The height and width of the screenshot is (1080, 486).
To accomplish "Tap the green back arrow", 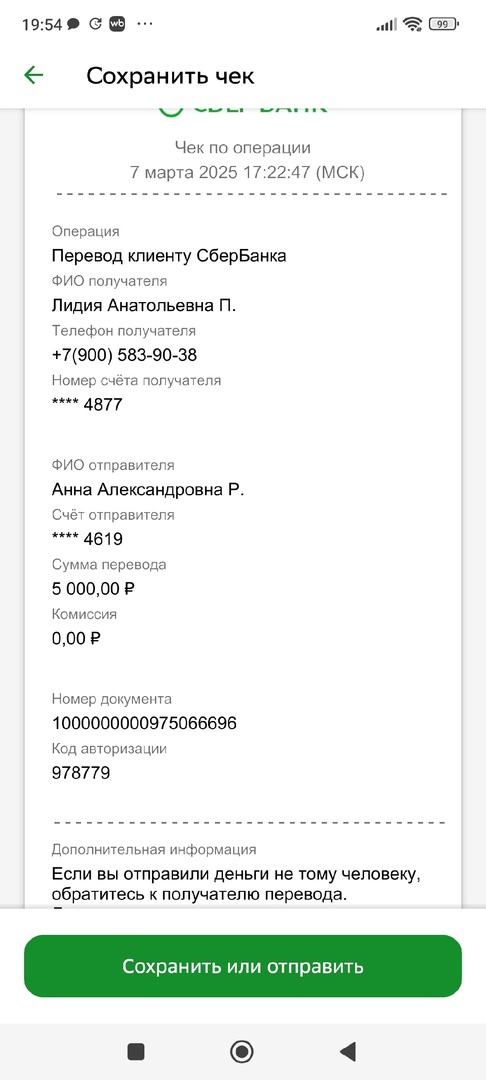I will (x=34, y=75).
